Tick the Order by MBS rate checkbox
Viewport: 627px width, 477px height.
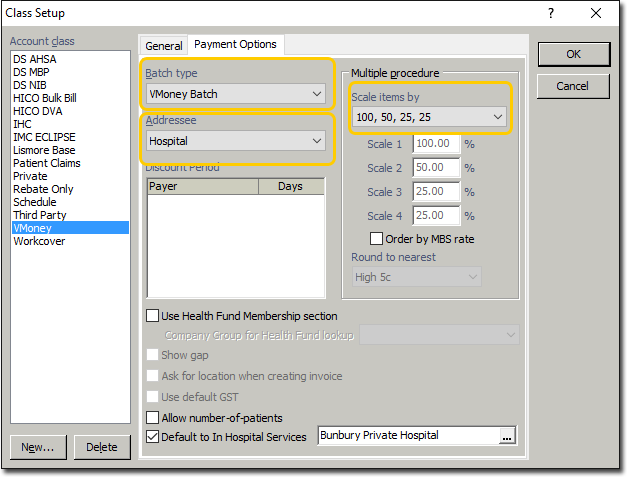pyautogui.click(x=377, y=238)
